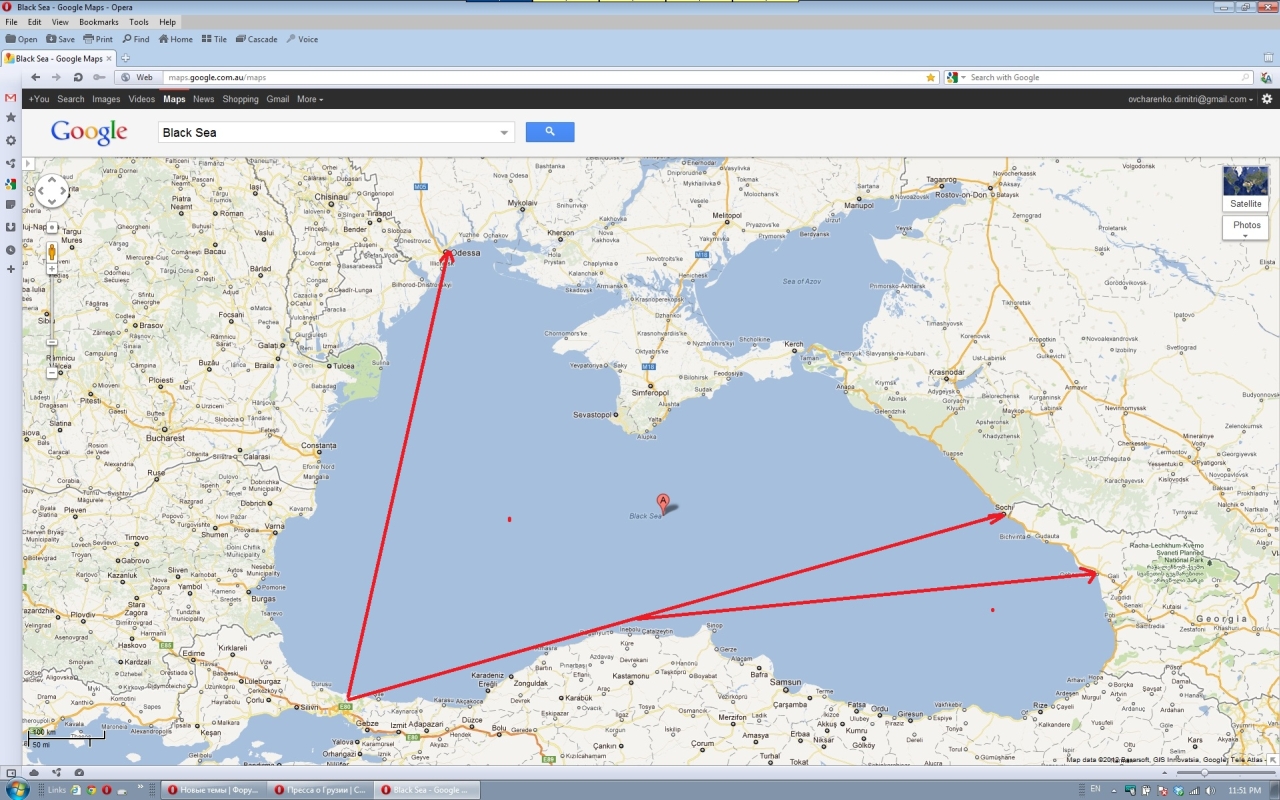Click the Save toolbar button

(x=59, y=40)
